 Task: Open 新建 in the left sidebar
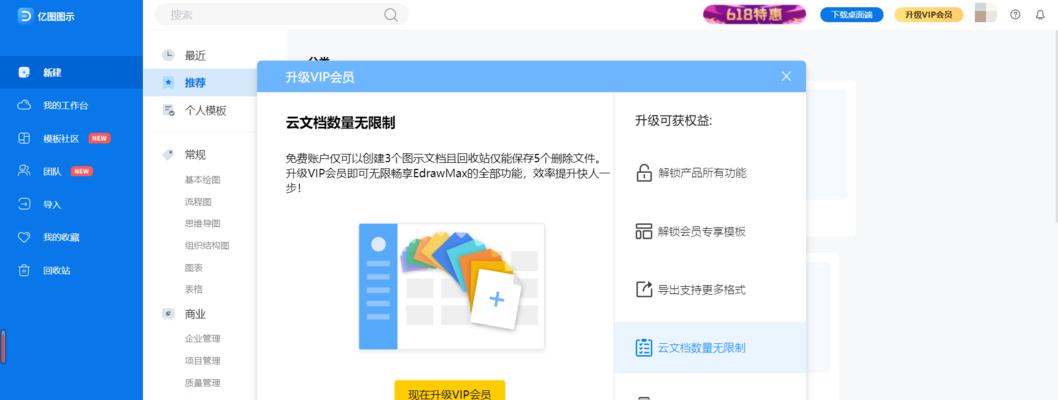pyautogui.click(x=72, y=72)
